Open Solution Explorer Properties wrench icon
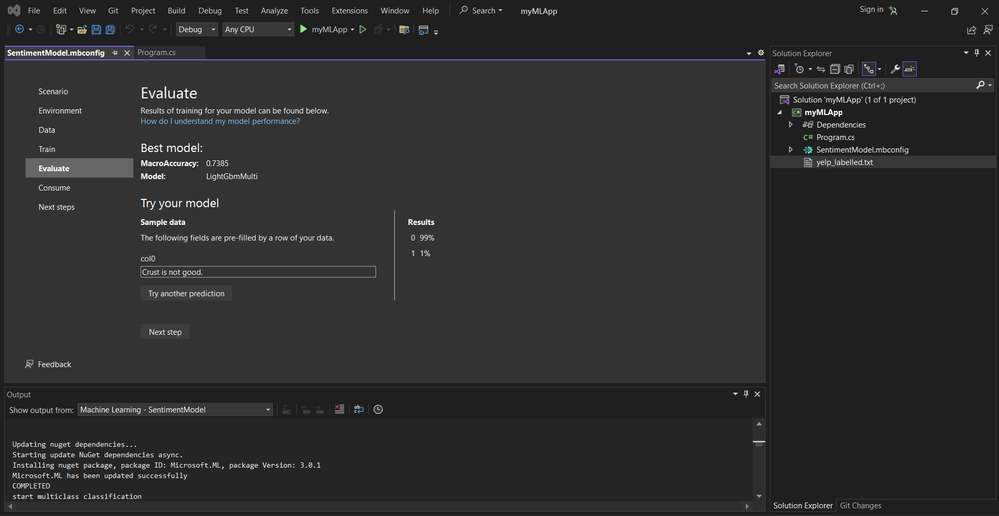Image resolution: width=999 pixels, height=516 pixels. pyautogui.click(x=895, y=69)
